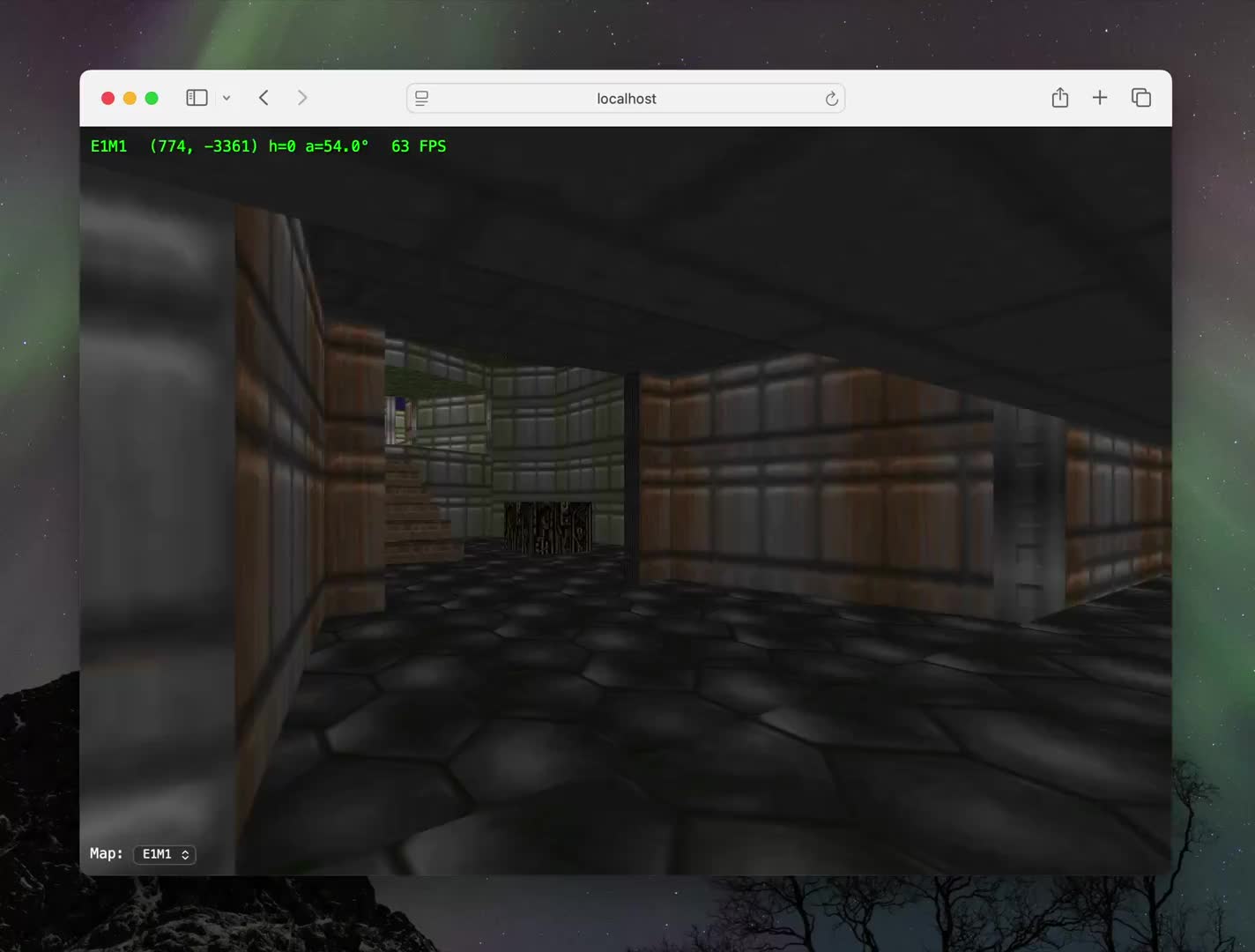
Task: Click the 63 FPS counter
Action: pyautogui.click(x=419, y=146)
